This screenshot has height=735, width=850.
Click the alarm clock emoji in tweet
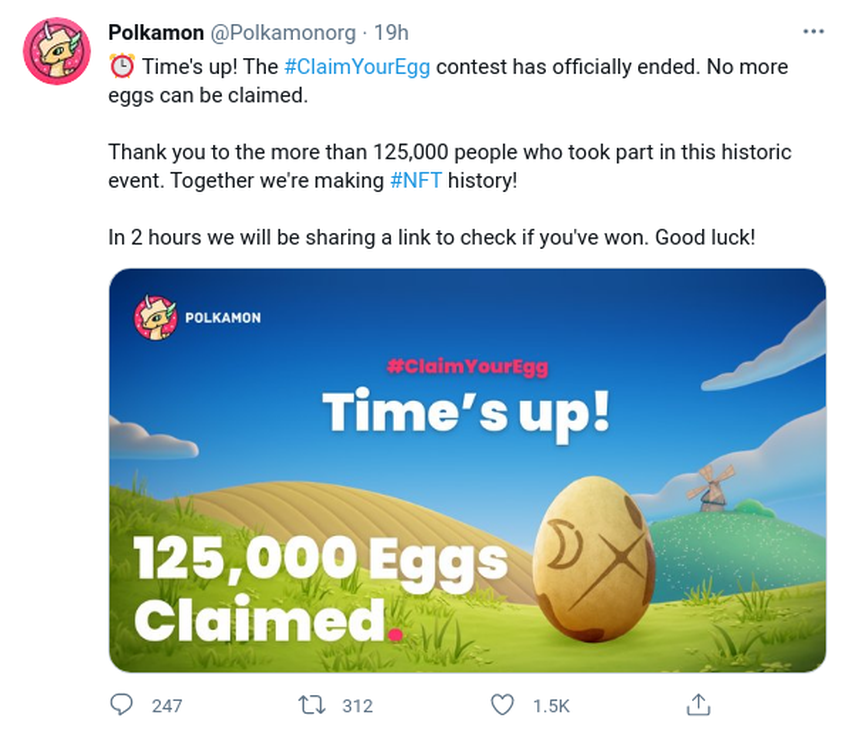122,66
